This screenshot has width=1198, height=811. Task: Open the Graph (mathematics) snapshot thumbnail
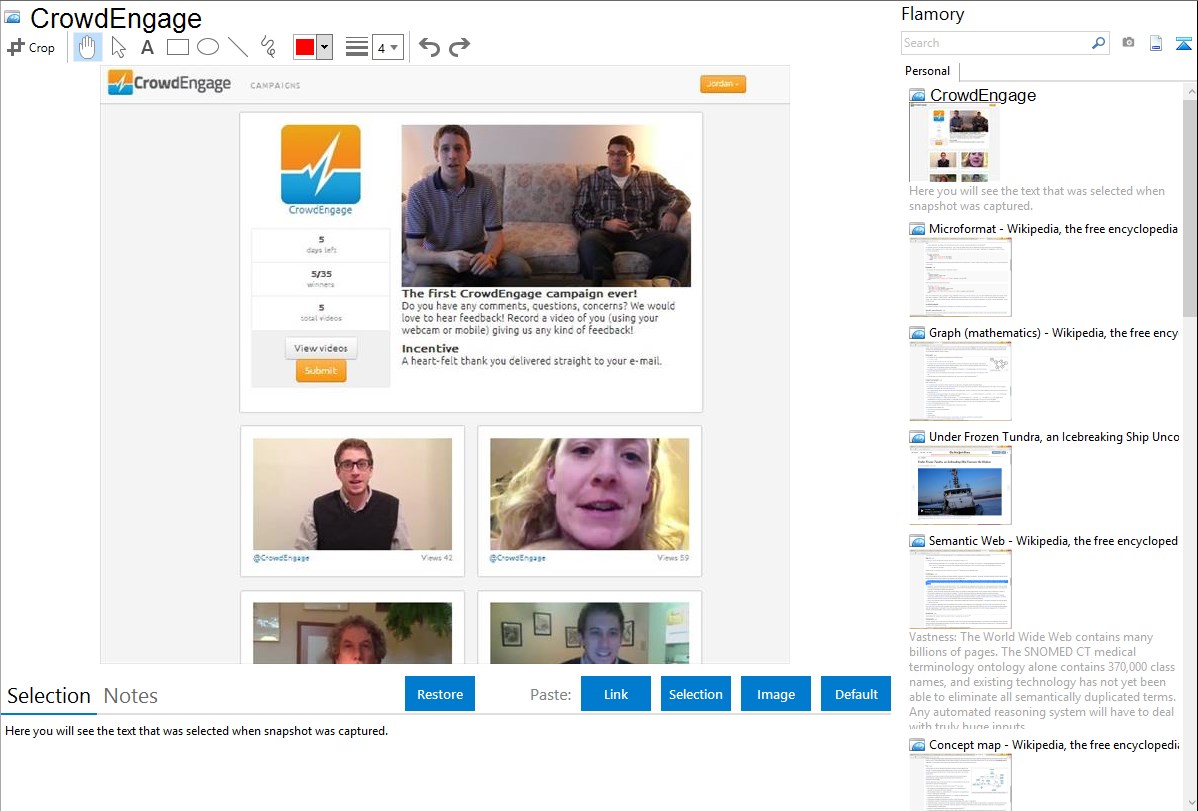(960, 381)
